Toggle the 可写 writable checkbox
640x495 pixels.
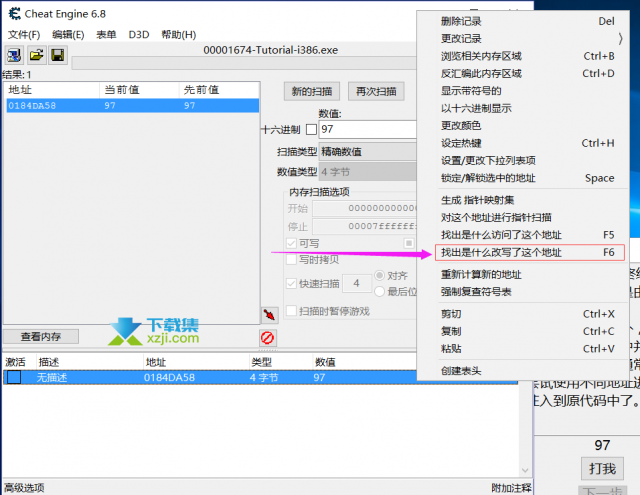click(291, 244)
